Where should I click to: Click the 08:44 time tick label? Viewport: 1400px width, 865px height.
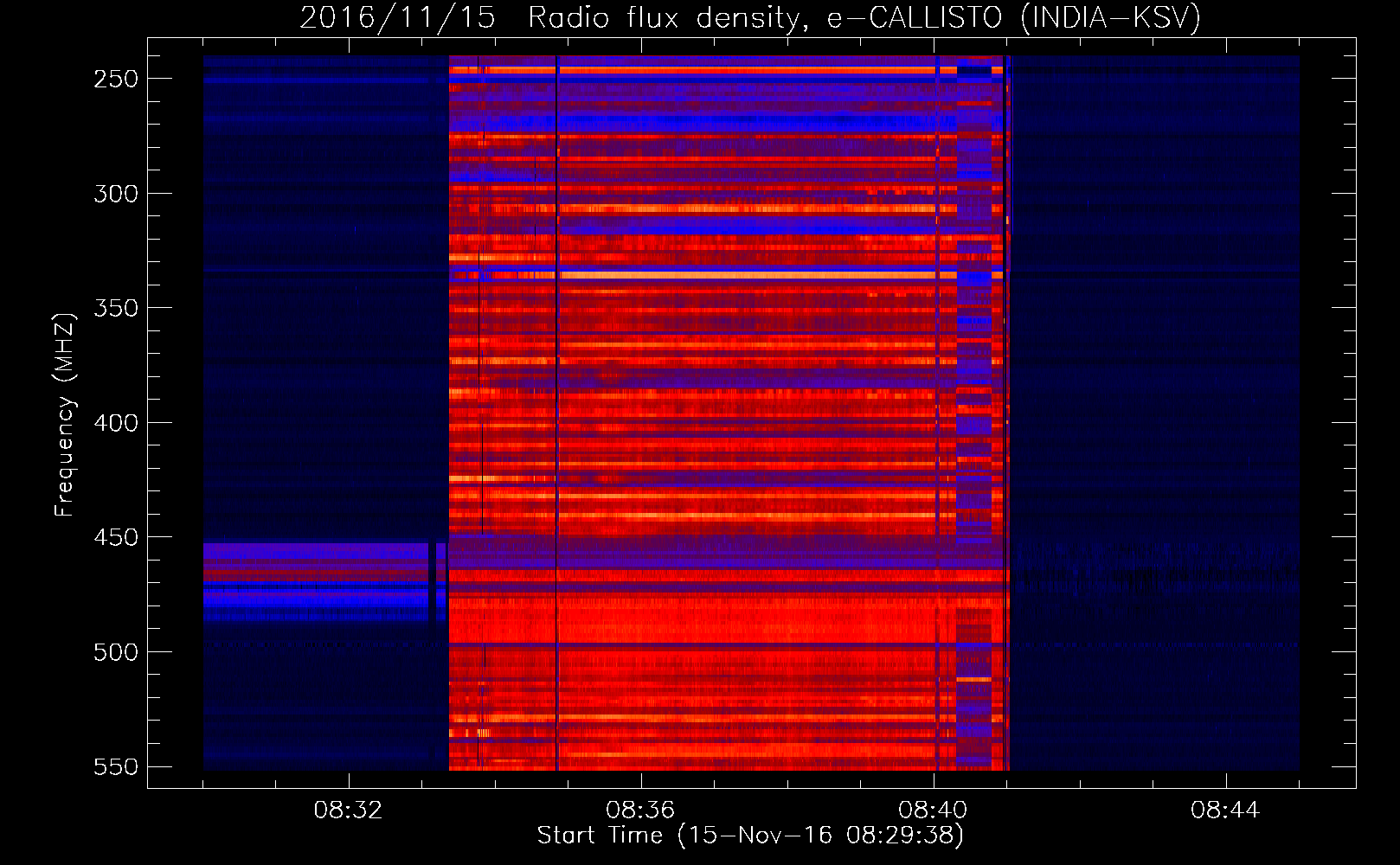1225,811
